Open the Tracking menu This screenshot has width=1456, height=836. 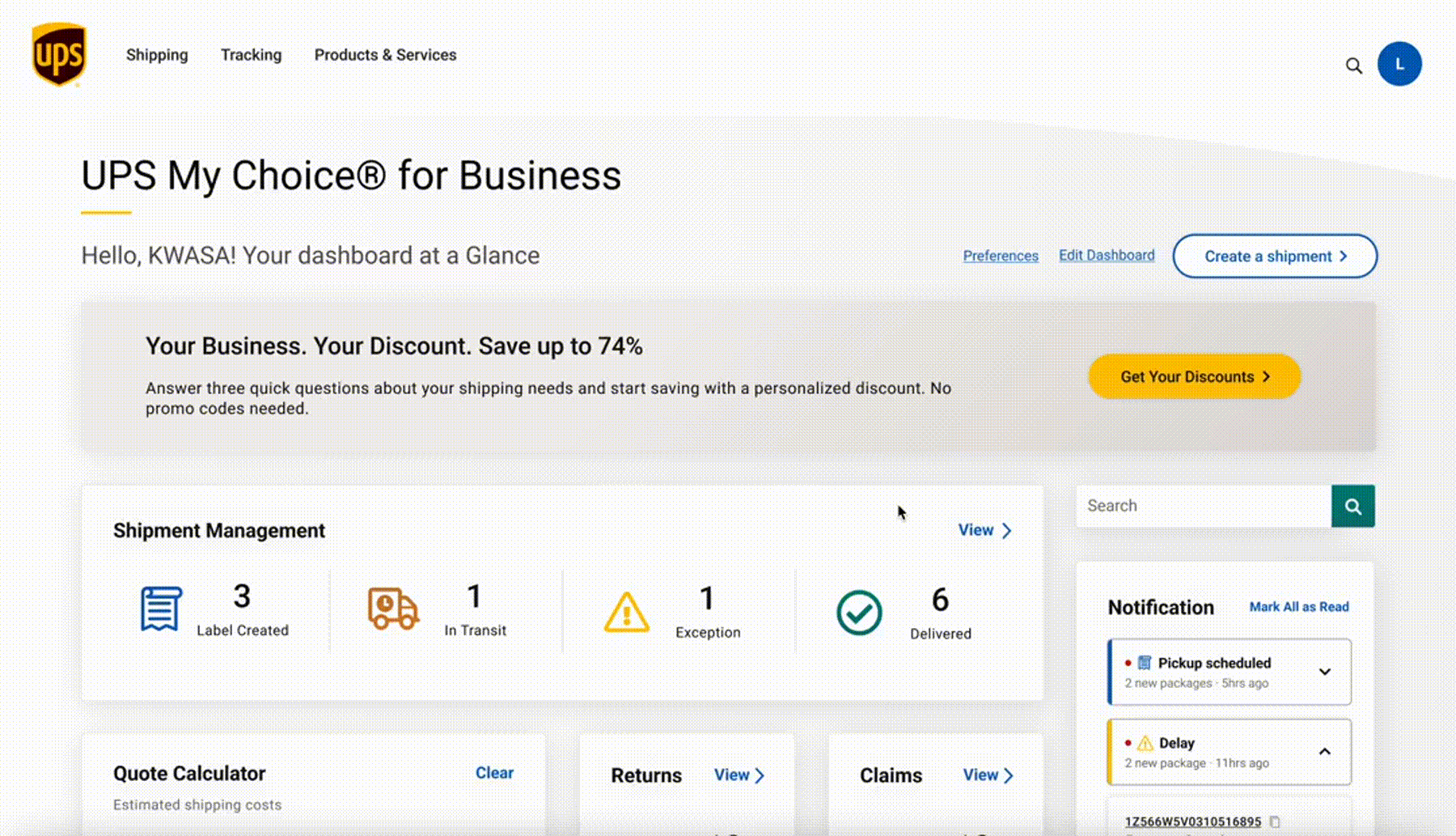coord(252,55)
